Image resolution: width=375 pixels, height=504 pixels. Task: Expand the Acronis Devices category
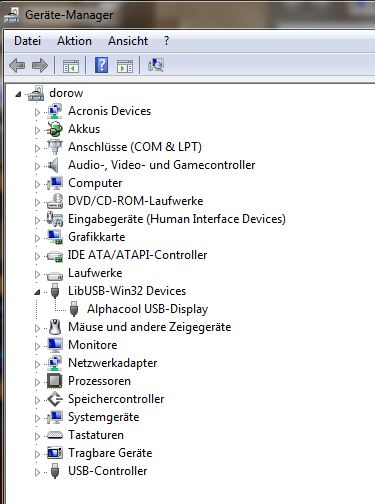pos(37,112)
